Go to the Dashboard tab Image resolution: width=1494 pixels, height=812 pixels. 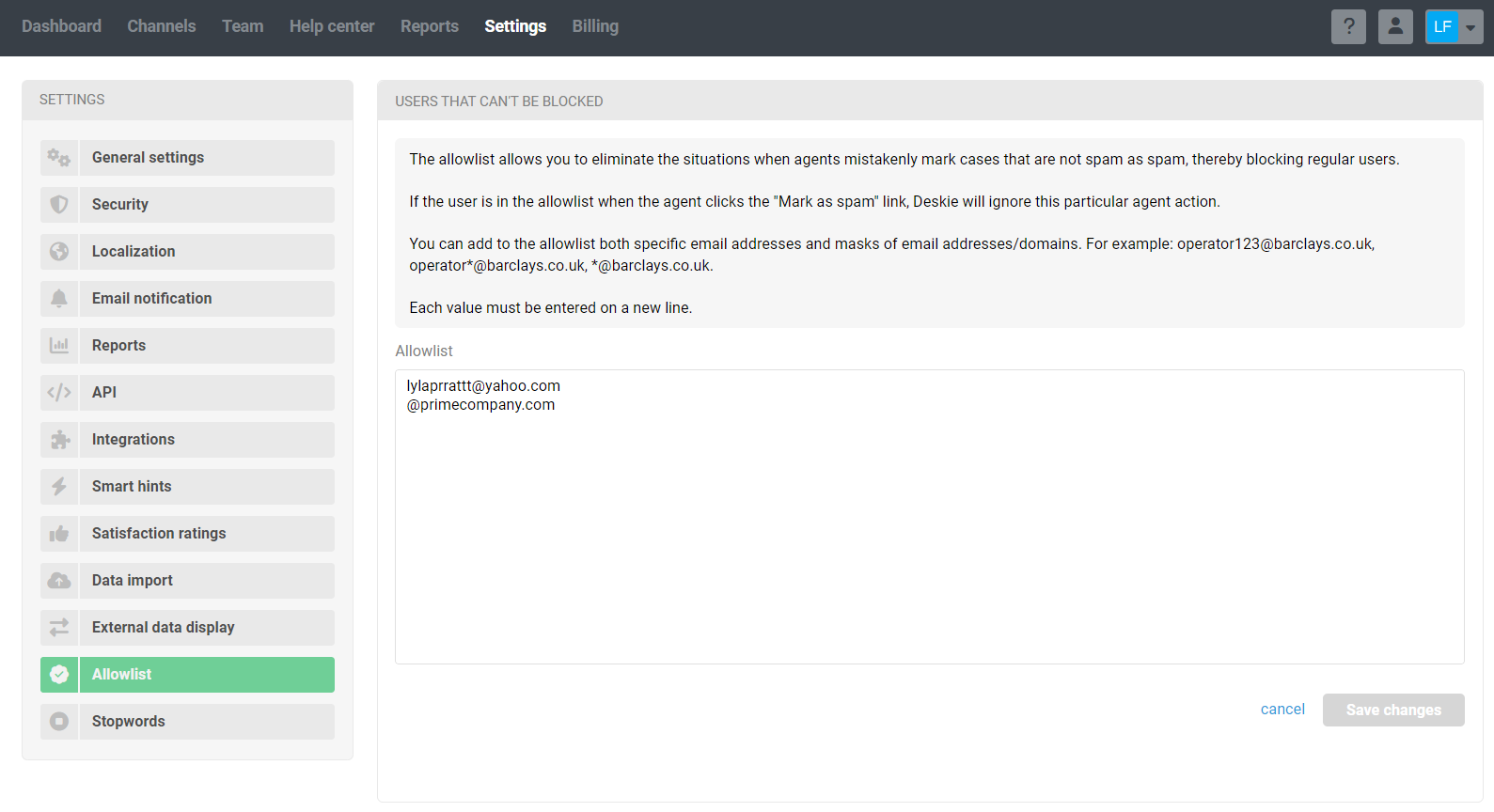point(61,26)
